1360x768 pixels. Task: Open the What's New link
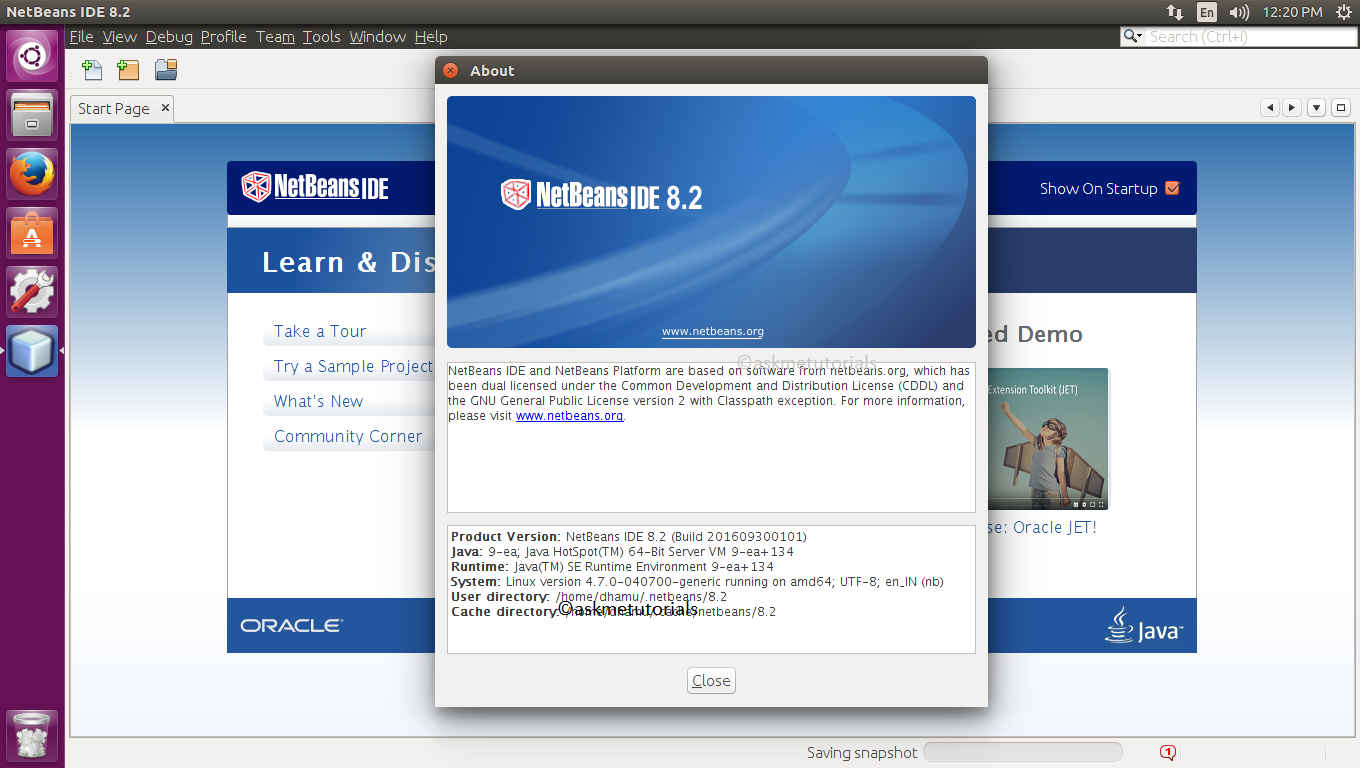(319, 401)
